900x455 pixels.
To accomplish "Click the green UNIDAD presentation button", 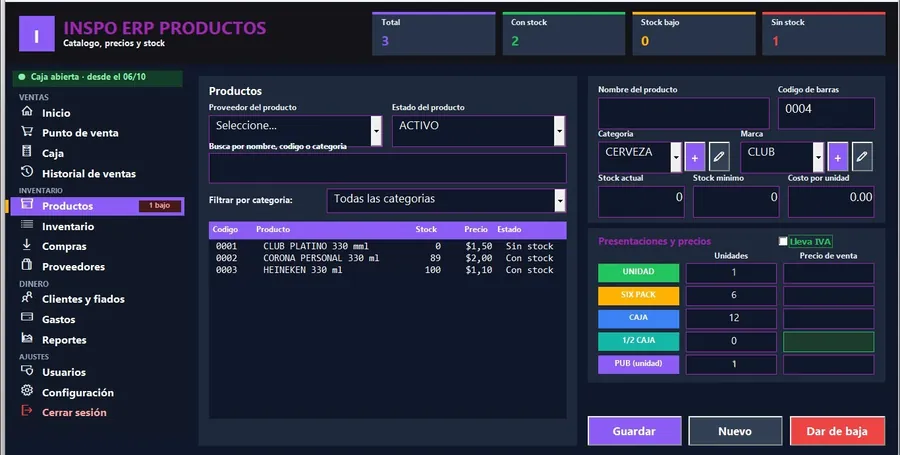I will [x=638, y=273].
